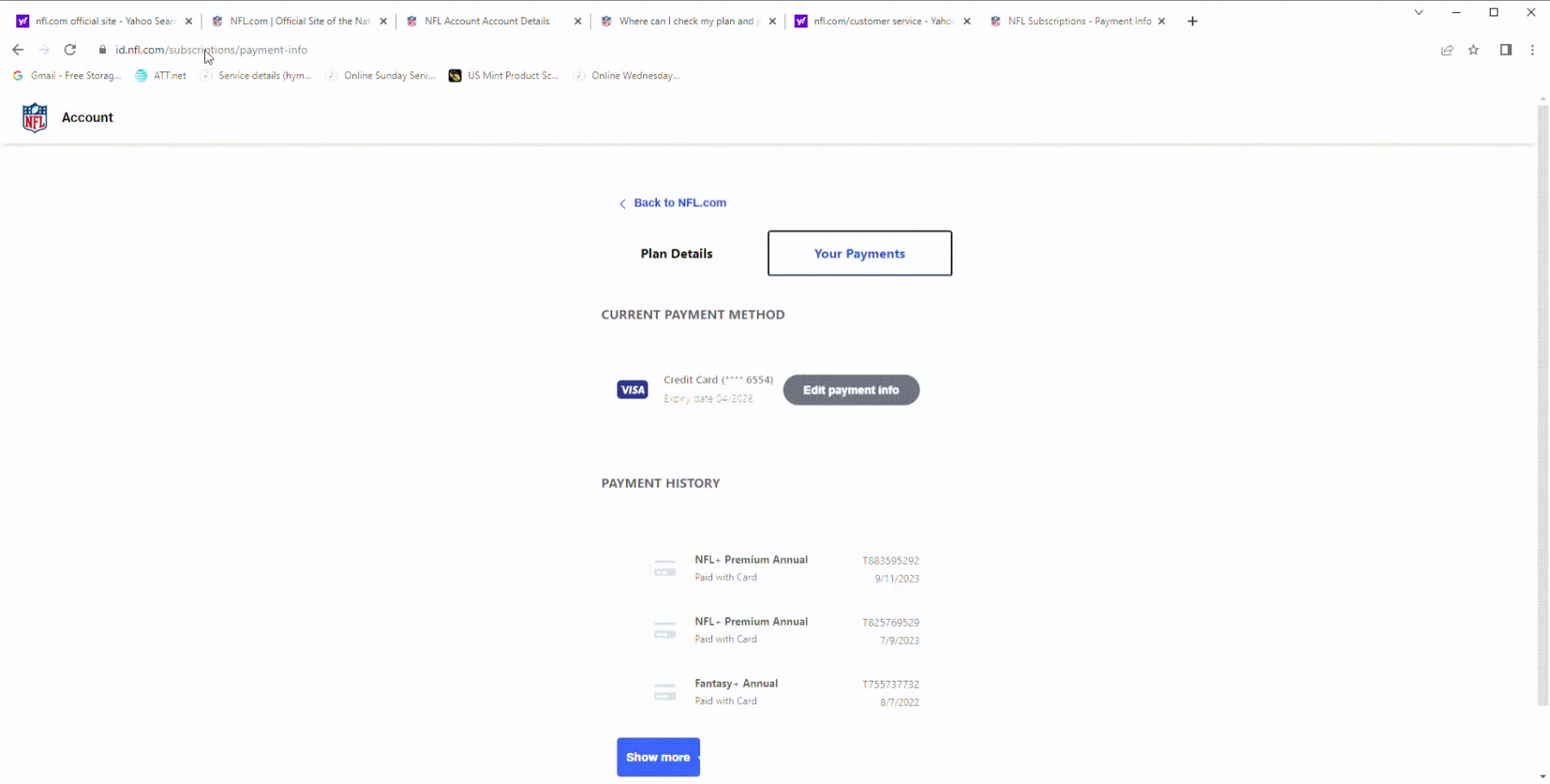The height and width of the screenshot is (784, 1550).
Task: Click the Show more button
Action: [658, 757]
